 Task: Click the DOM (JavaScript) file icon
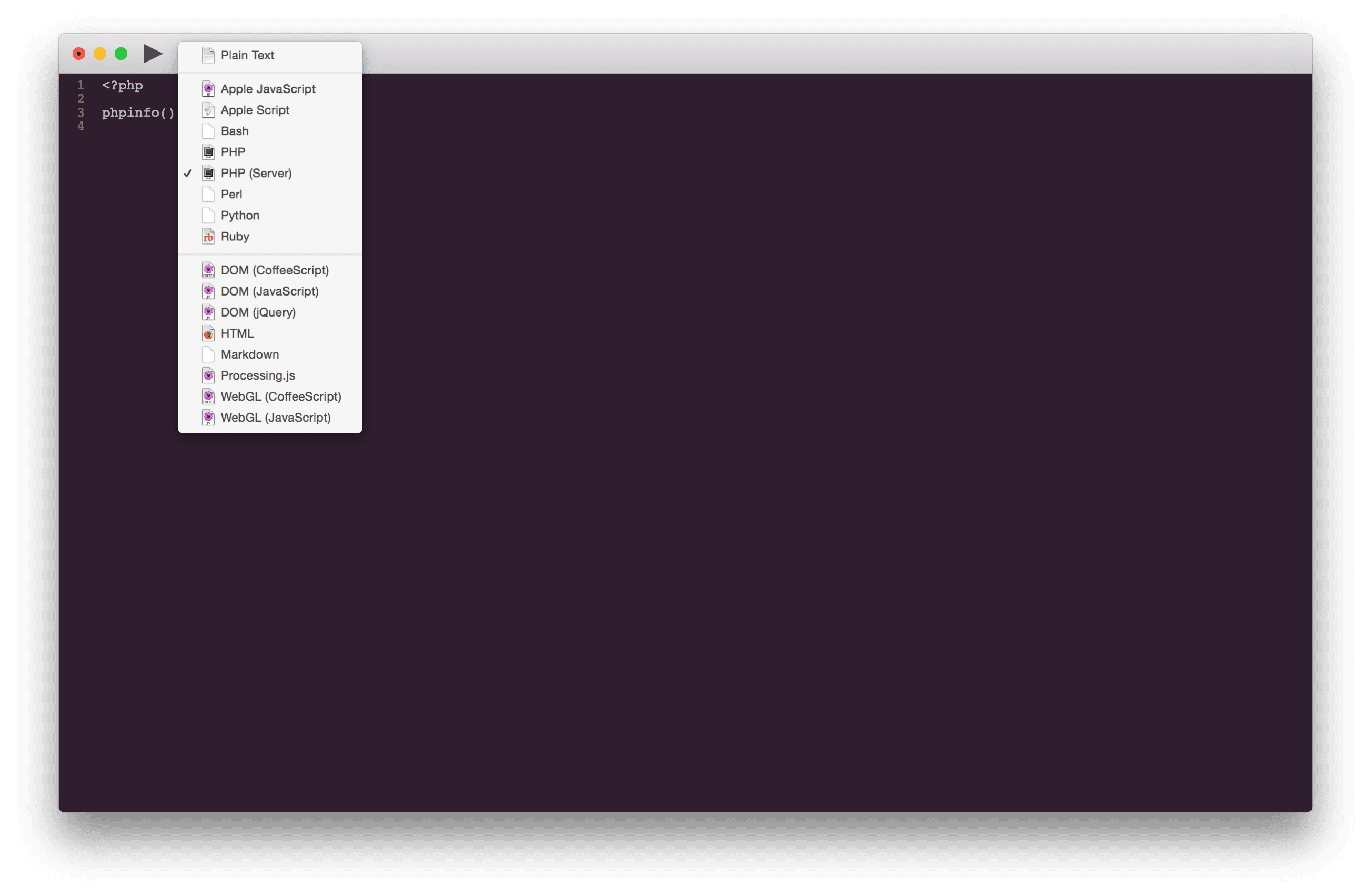[x=208, y=291]
